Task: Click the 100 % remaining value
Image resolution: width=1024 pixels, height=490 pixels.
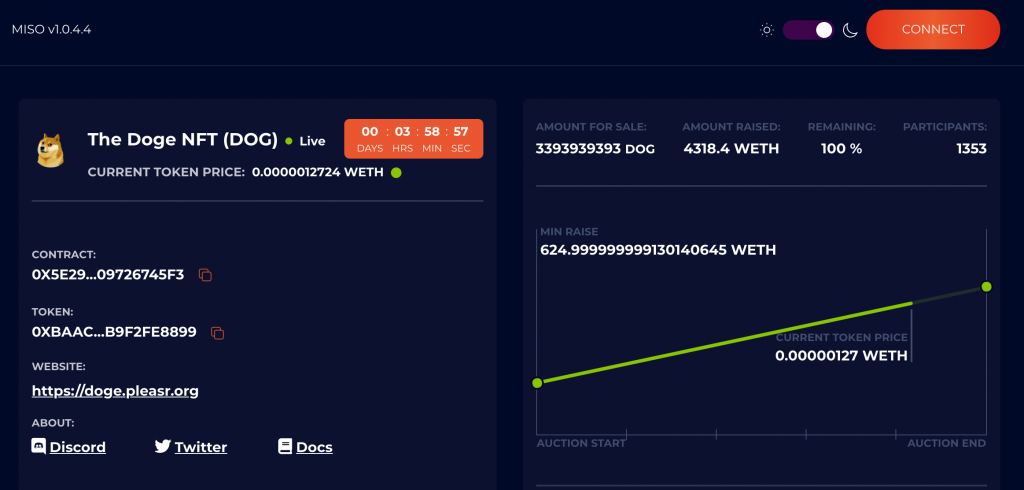Action: tap(842, 149)
